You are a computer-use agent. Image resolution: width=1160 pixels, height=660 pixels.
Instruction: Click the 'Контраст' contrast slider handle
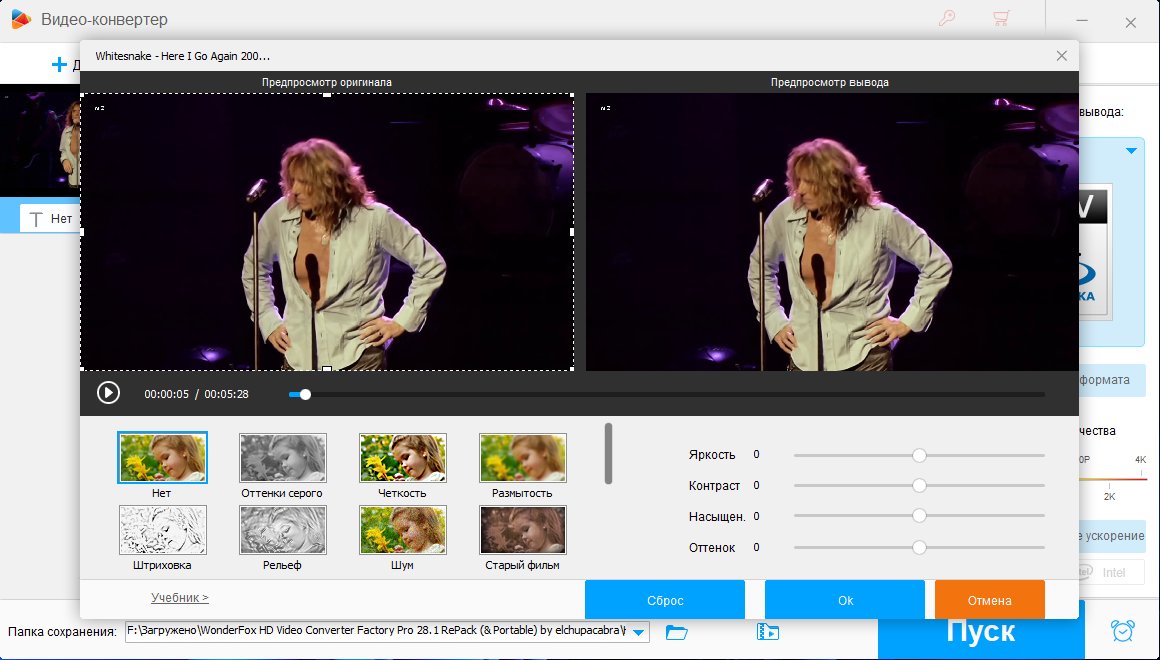click(x=919, y=486)
